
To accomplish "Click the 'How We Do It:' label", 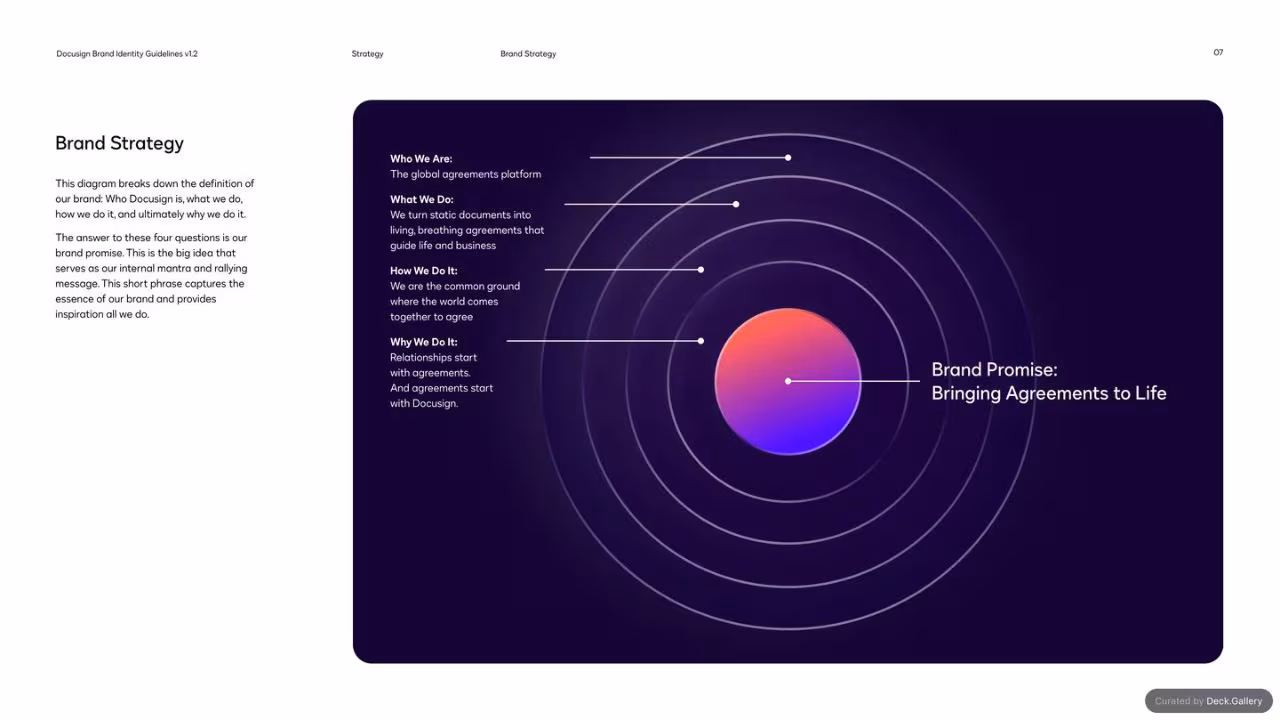I will coord(424,271).
